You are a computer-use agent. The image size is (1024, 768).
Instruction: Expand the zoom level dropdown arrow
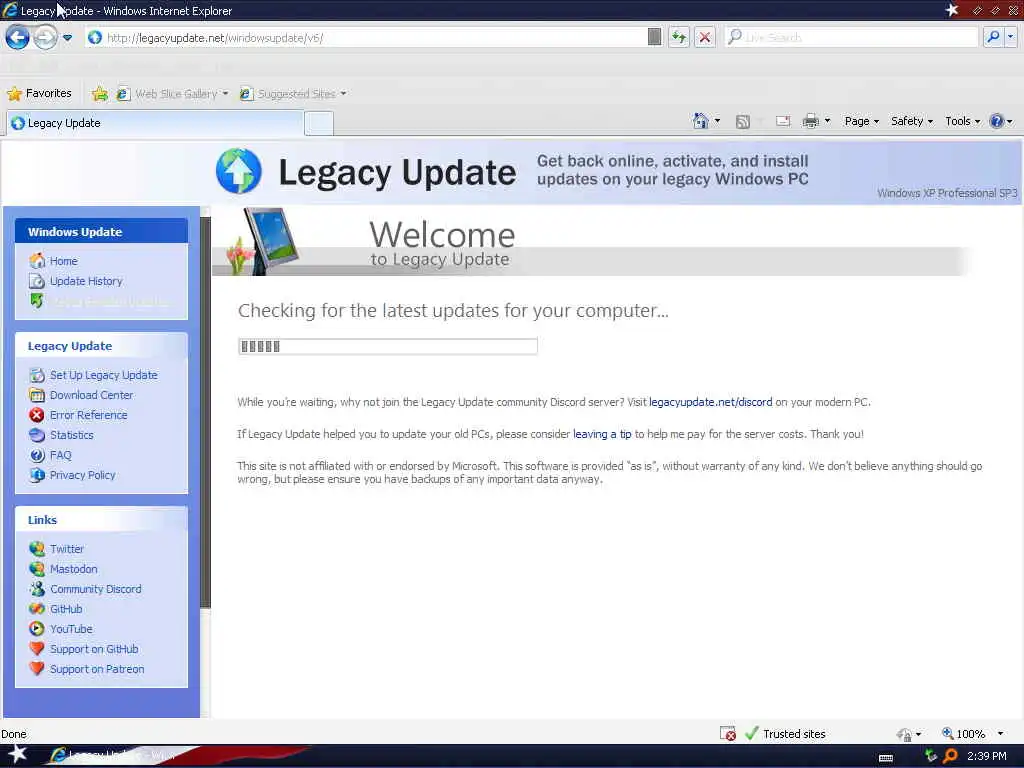(x=1000, y=733)
